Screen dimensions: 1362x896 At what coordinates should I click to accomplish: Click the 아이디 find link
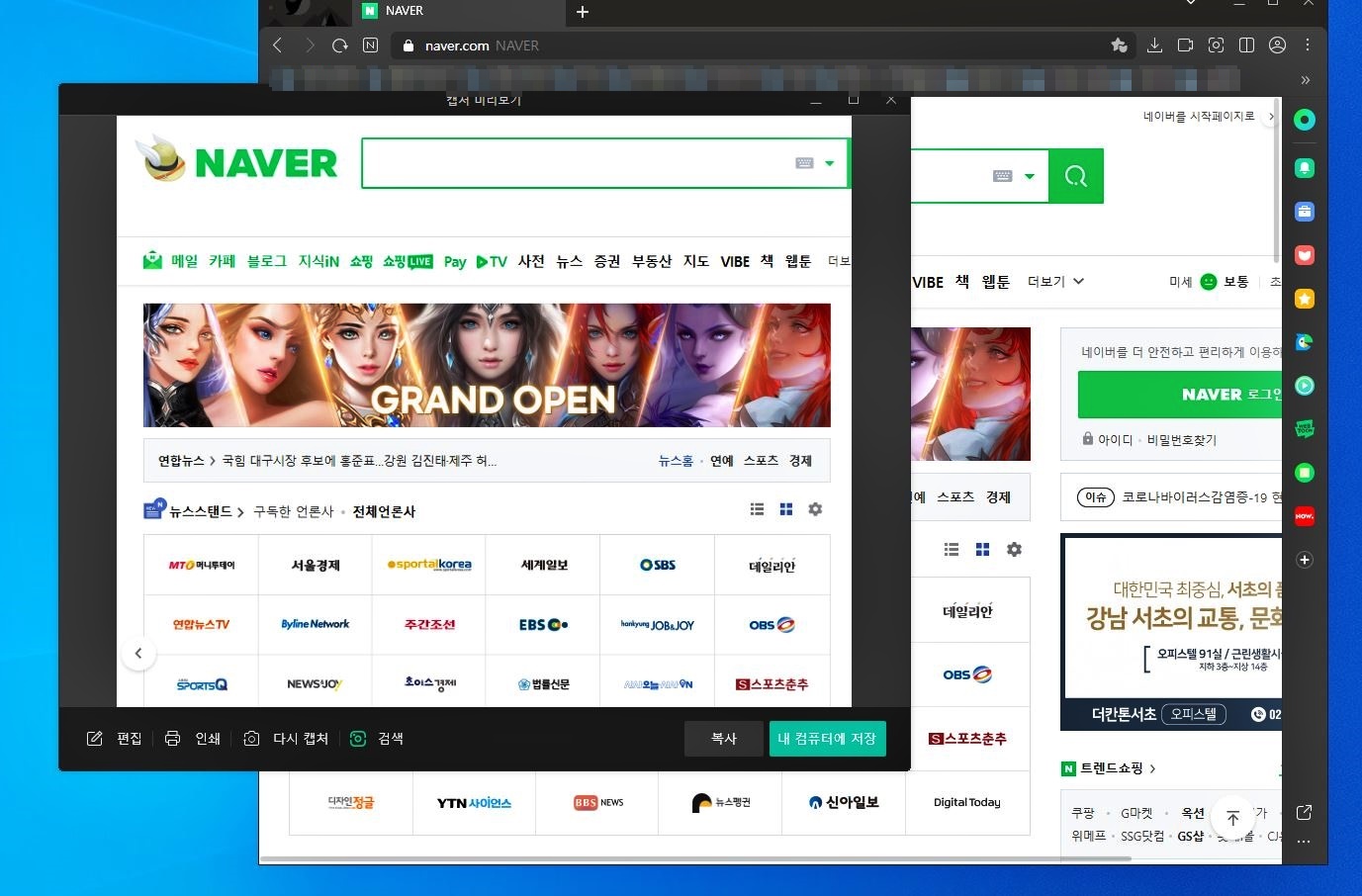(1115, 440)
